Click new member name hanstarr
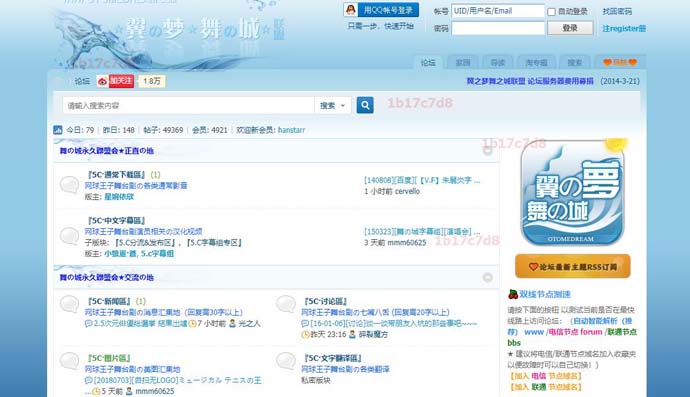Screen dimensions: 690x397 pyautogui.click(x=291, y=130)
